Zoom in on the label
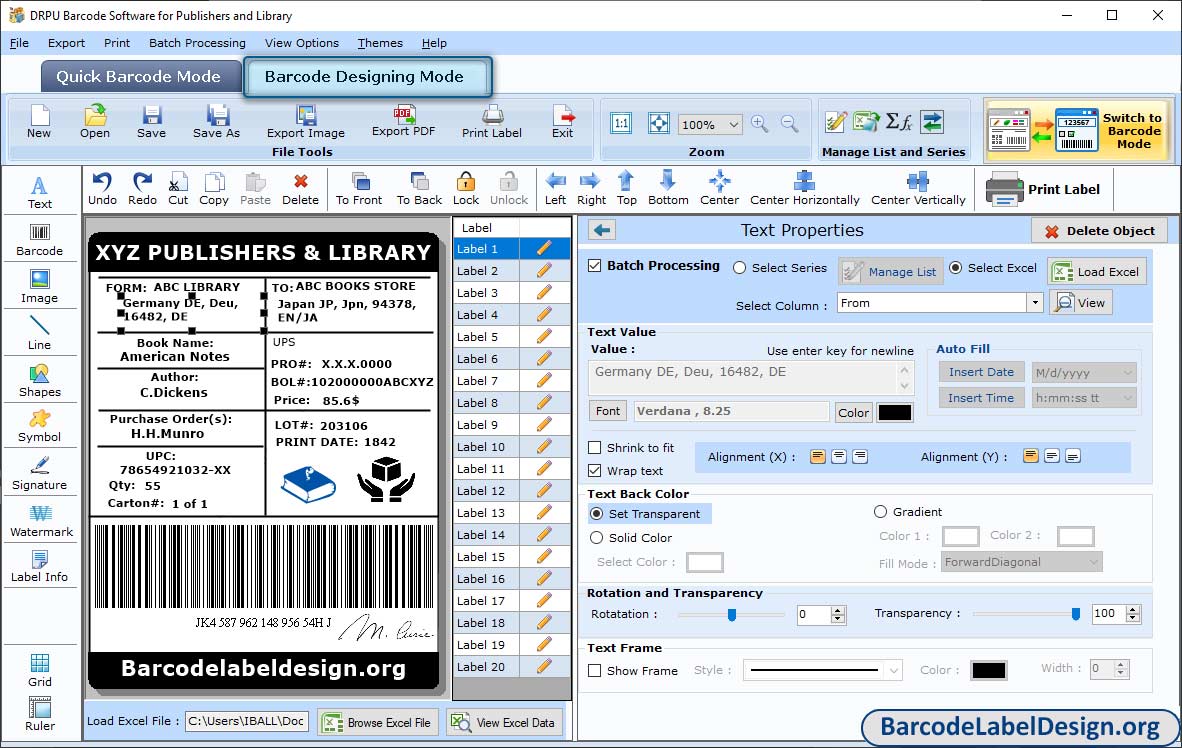 click(x=760, y=124)
